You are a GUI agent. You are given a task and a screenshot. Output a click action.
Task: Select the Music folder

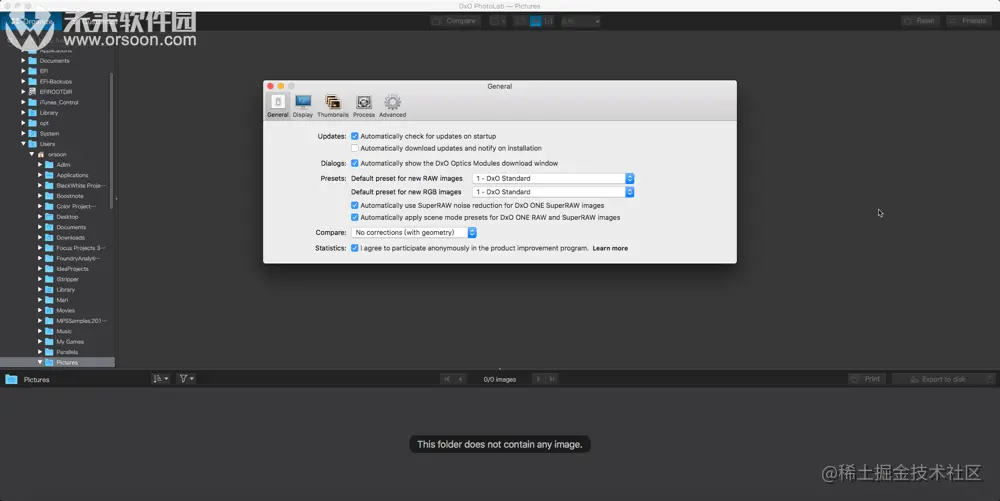(x=64, y=331)
